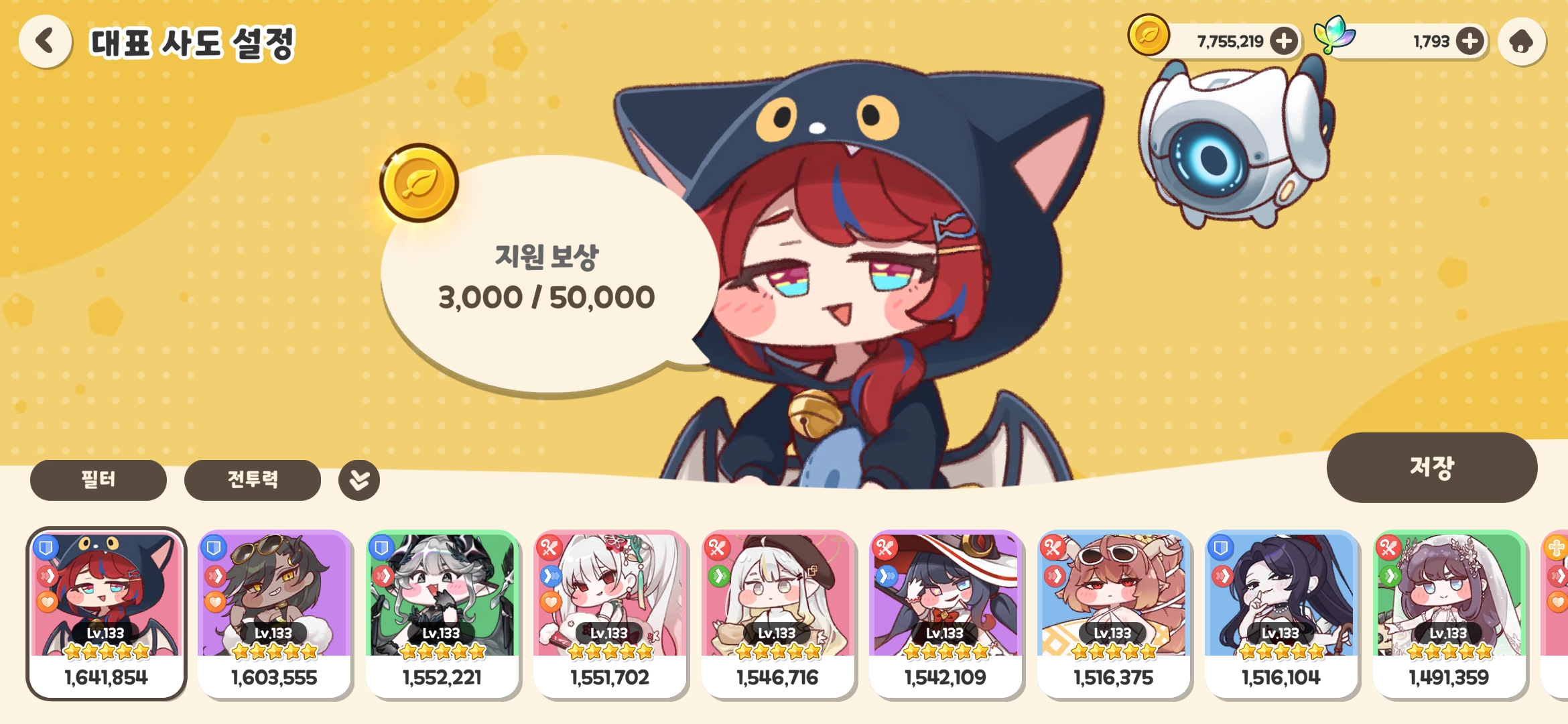Open the 필터 filter options
The image size is (1568, 724).
click(x=99, y=480)
